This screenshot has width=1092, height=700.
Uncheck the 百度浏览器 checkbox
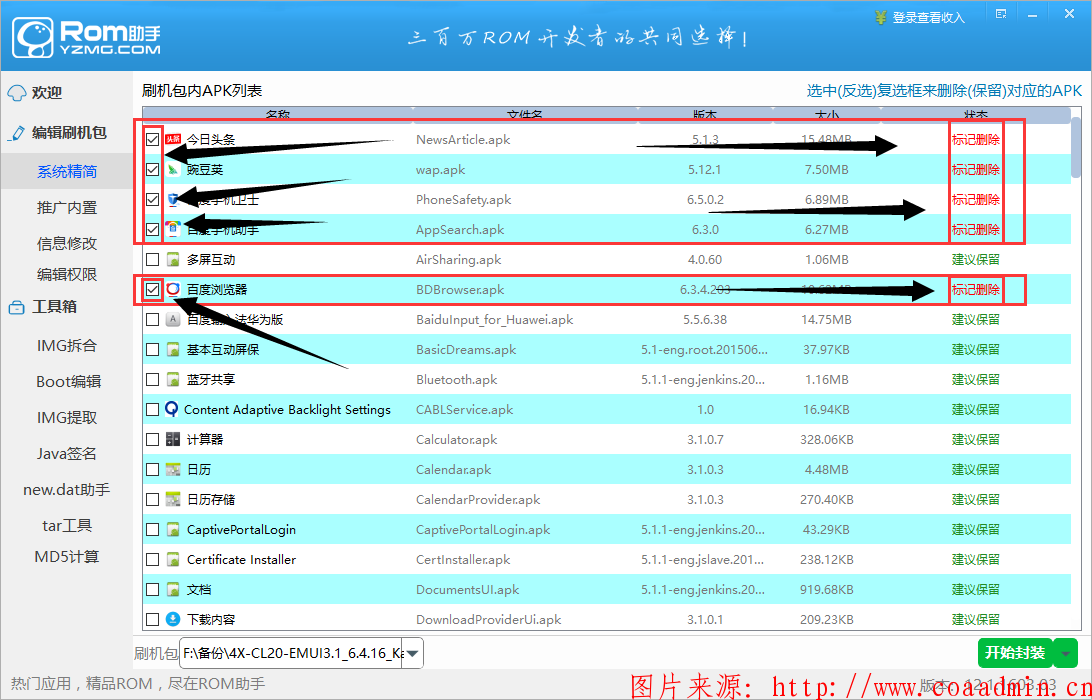(153, 289)
